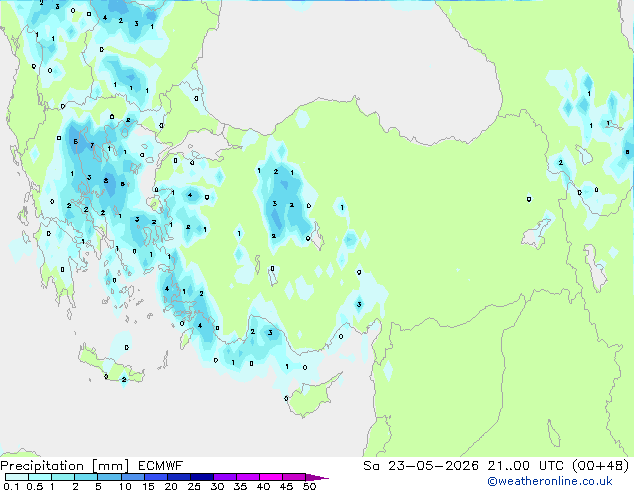The height and width of the screenshot is (490, 634).
Task: Click the 45–50 mm legend color swatch
Action: [x=294, y=477]
